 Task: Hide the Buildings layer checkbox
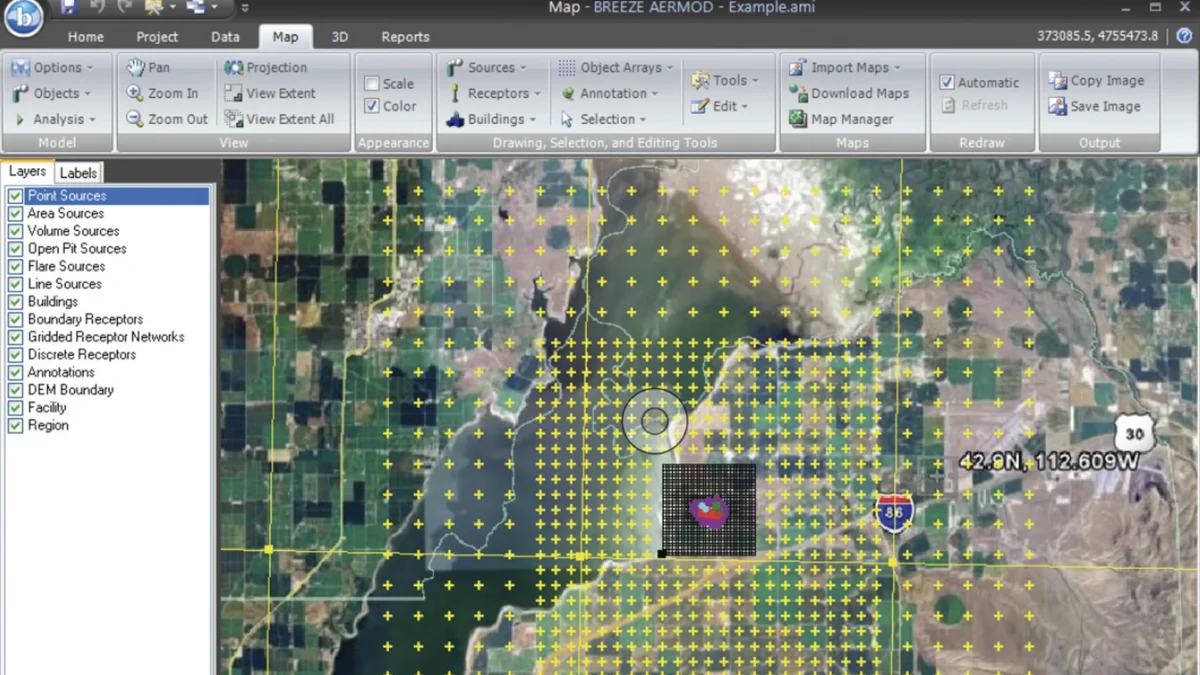tap(15, 301)
